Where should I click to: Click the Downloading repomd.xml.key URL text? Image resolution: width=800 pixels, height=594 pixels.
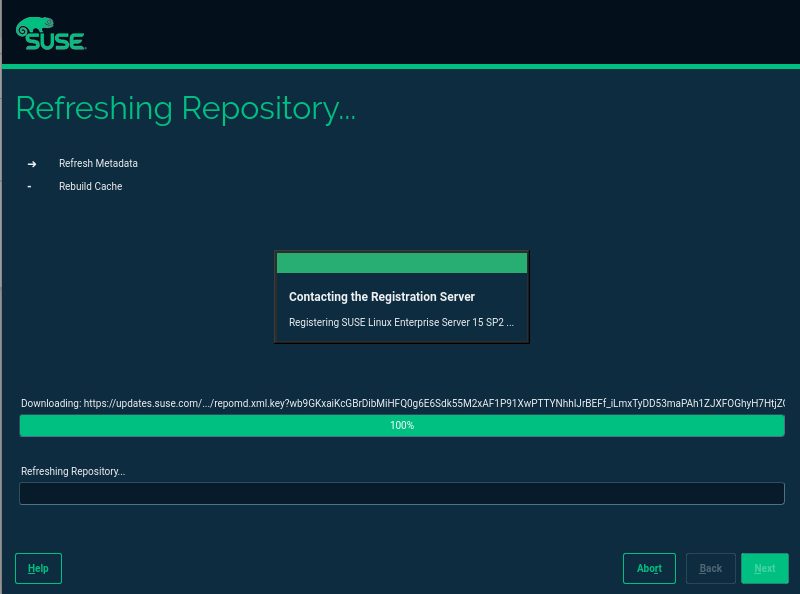coord(403,403)
